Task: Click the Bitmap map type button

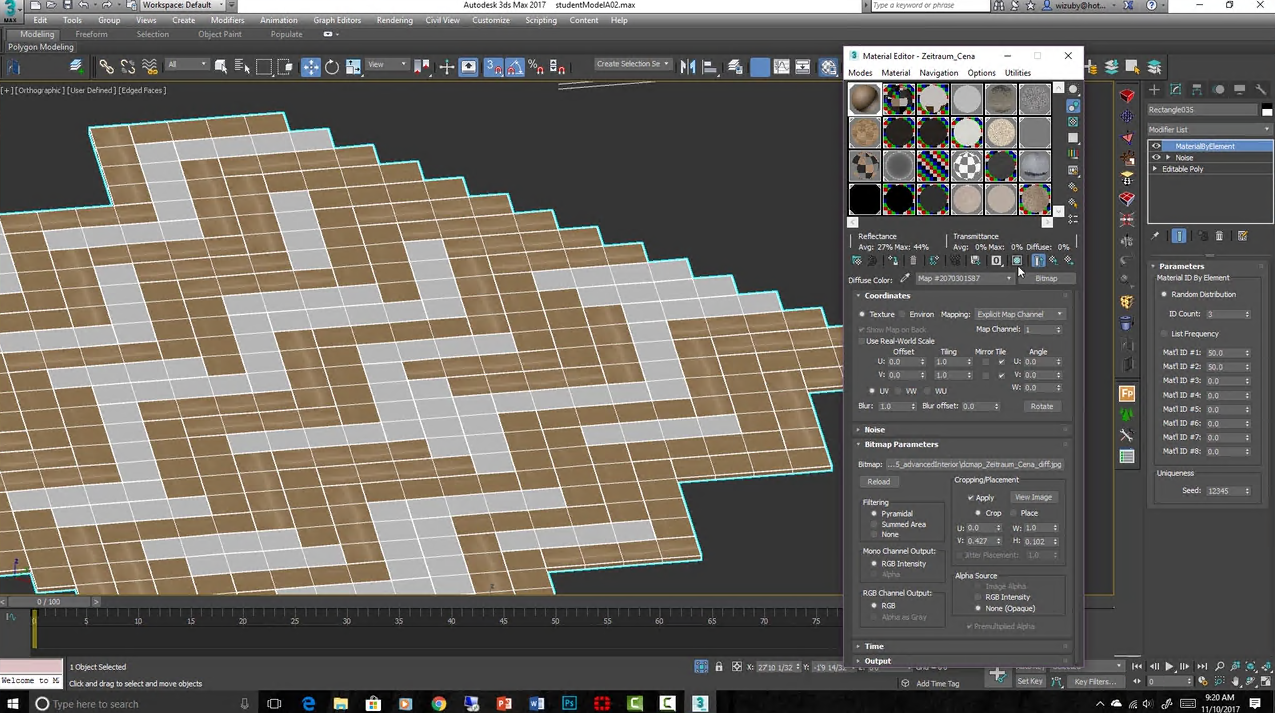Action: pyautogui.click(x=1046, y=279)
